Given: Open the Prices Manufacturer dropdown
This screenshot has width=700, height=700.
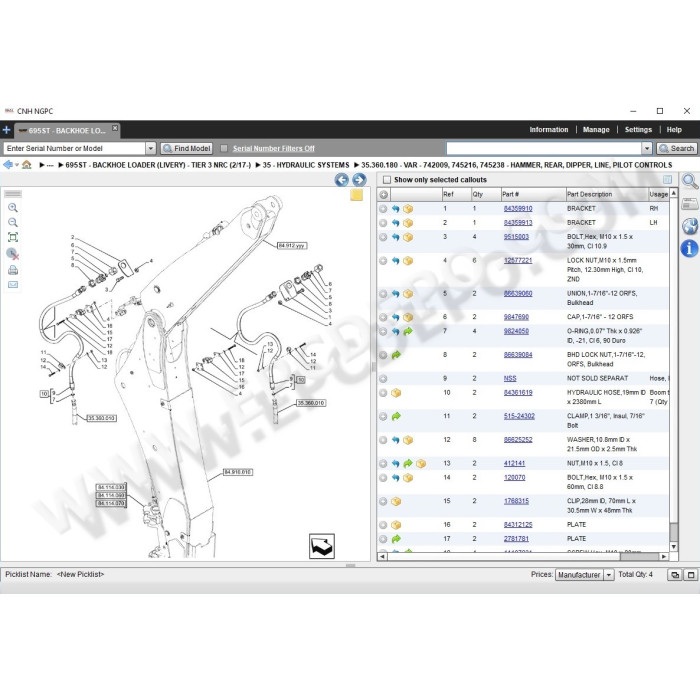Looking at the screenshot, I should [609, 575].
